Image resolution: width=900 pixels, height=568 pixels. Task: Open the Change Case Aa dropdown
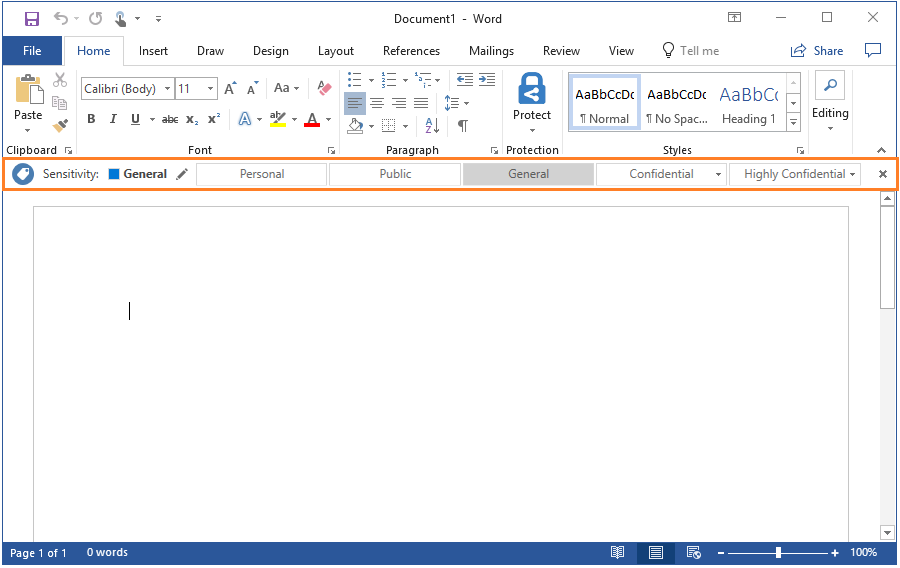pyautogui.click(x=286, y=88)
